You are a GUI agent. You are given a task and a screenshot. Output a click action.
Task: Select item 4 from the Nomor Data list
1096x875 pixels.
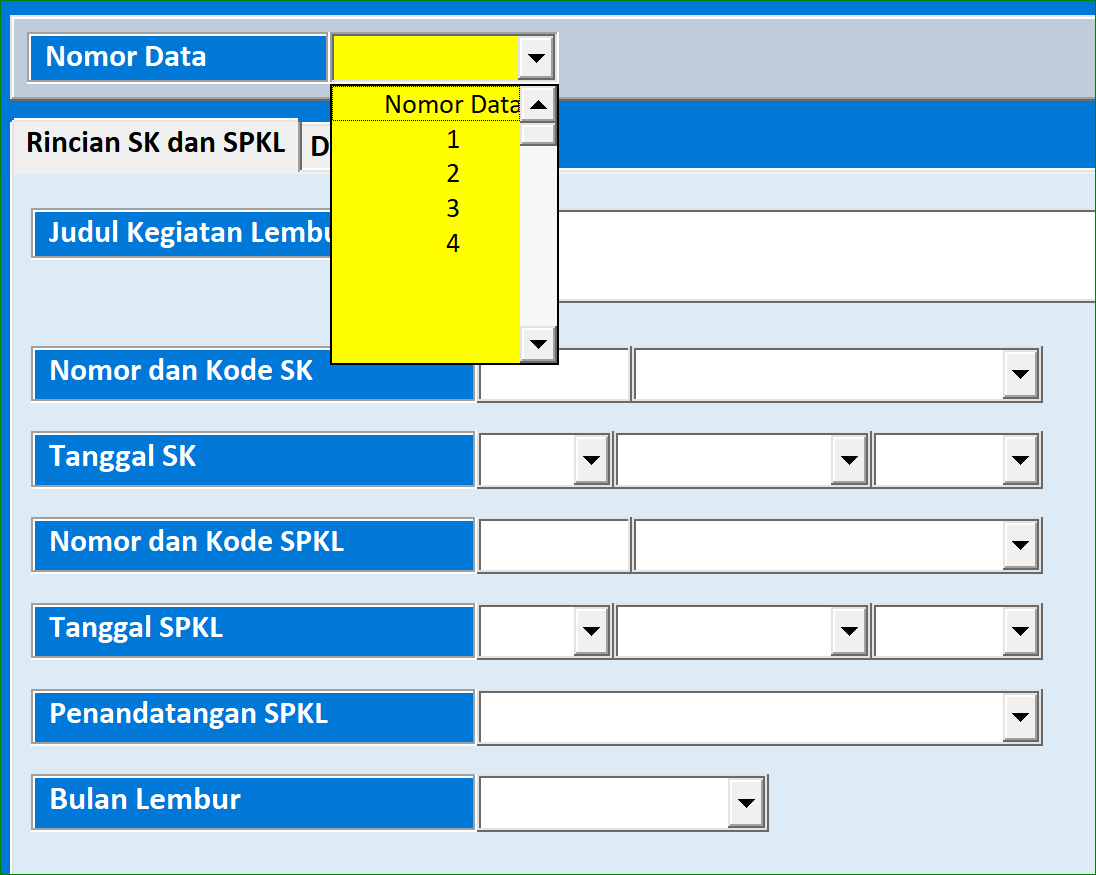[x=452, y=243]
